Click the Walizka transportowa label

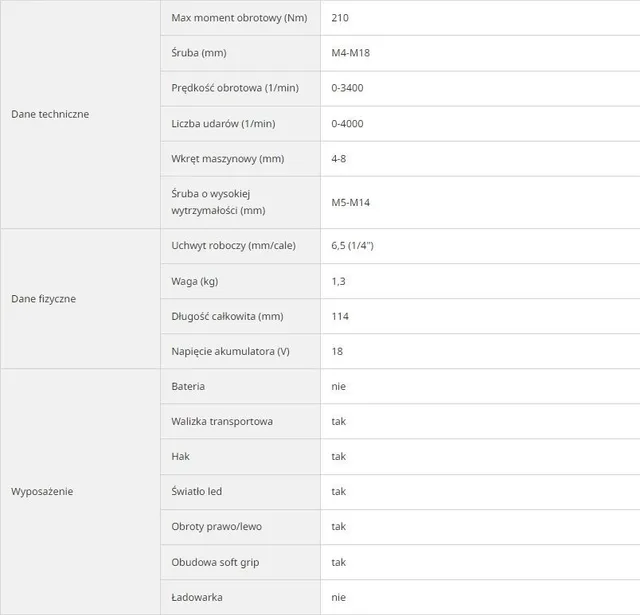[222, 422]
